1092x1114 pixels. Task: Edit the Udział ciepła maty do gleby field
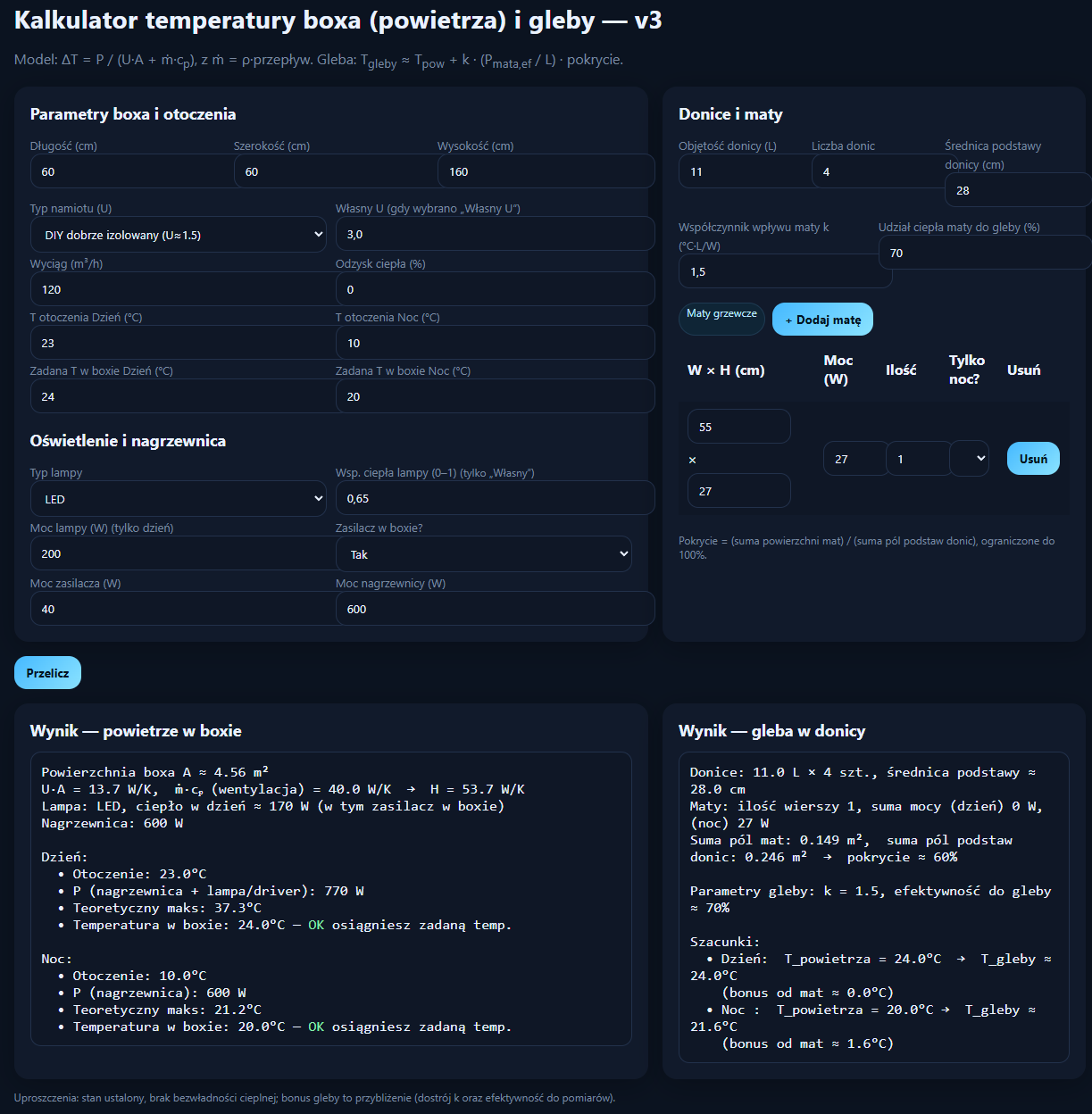tap(985, 253)
